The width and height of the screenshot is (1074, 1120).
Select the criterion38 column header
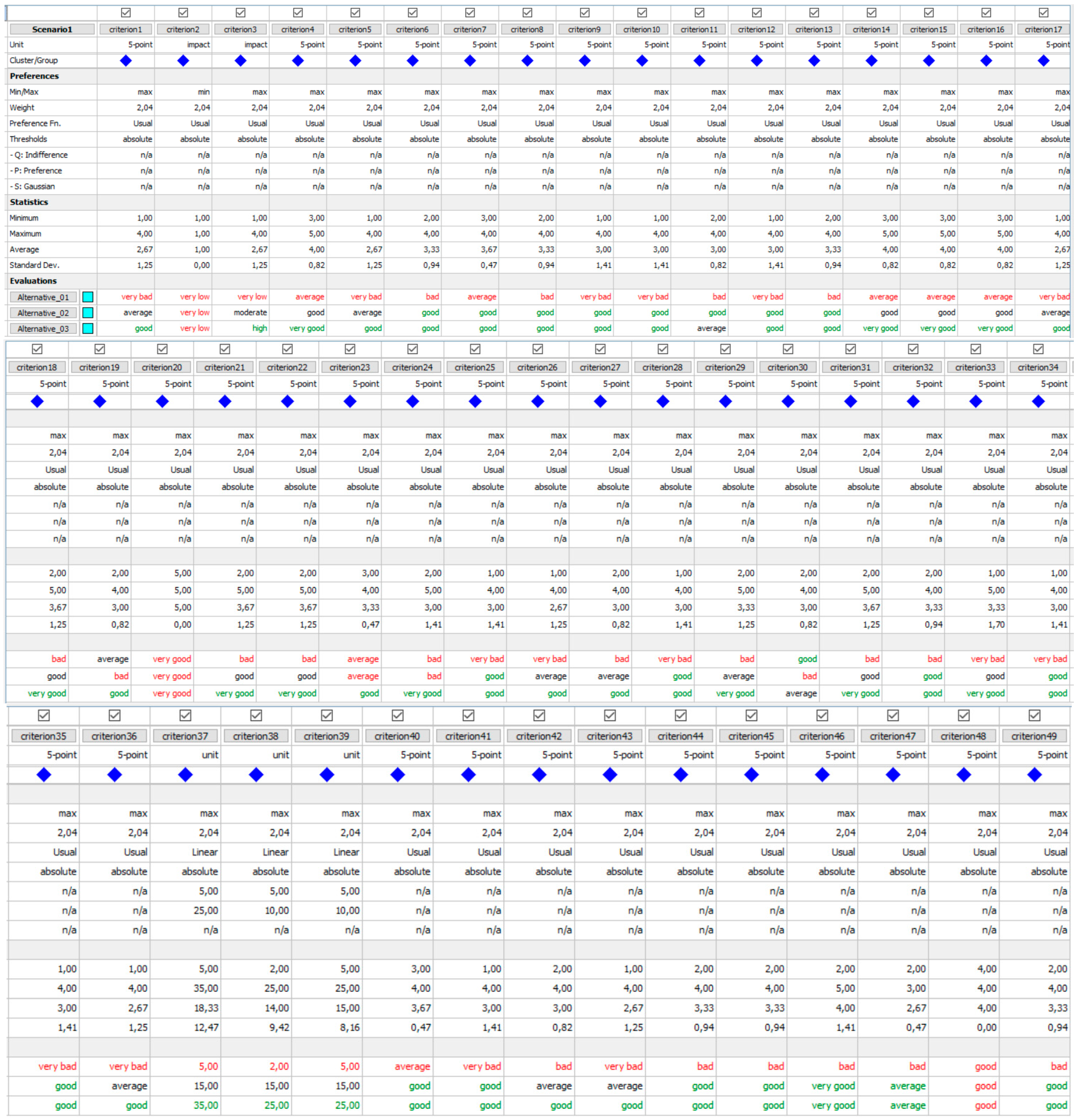[256, 736]
